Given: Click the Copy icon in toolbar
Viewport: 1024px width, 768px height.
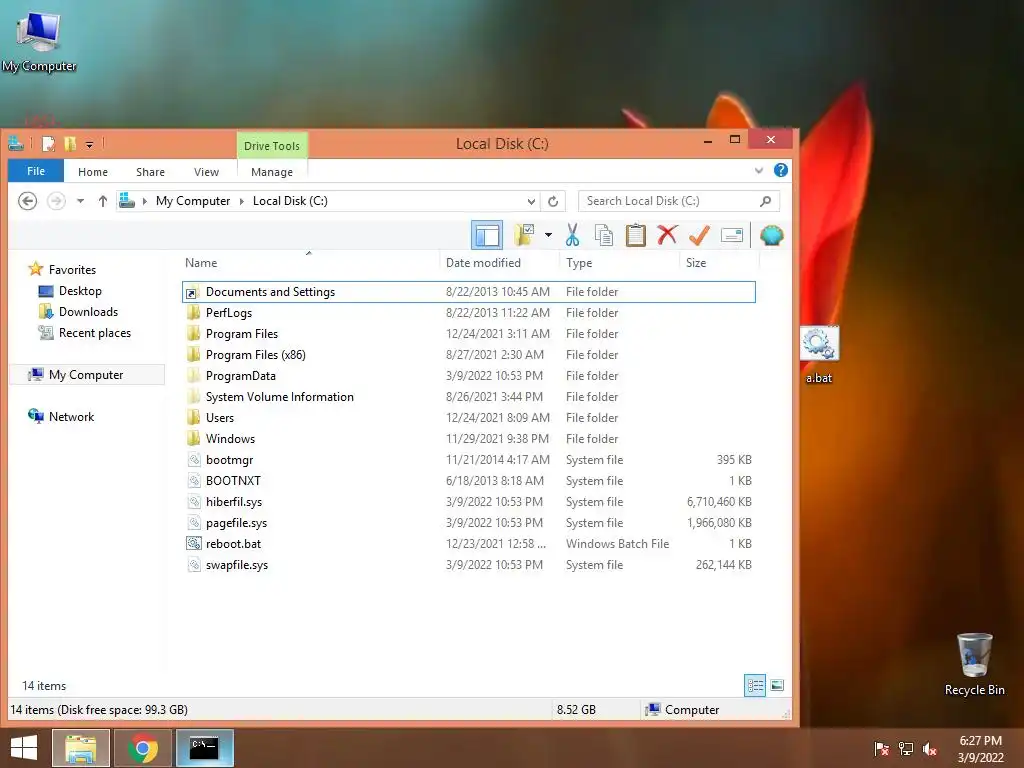Looking at the screenshot, I should coord(604,235).
